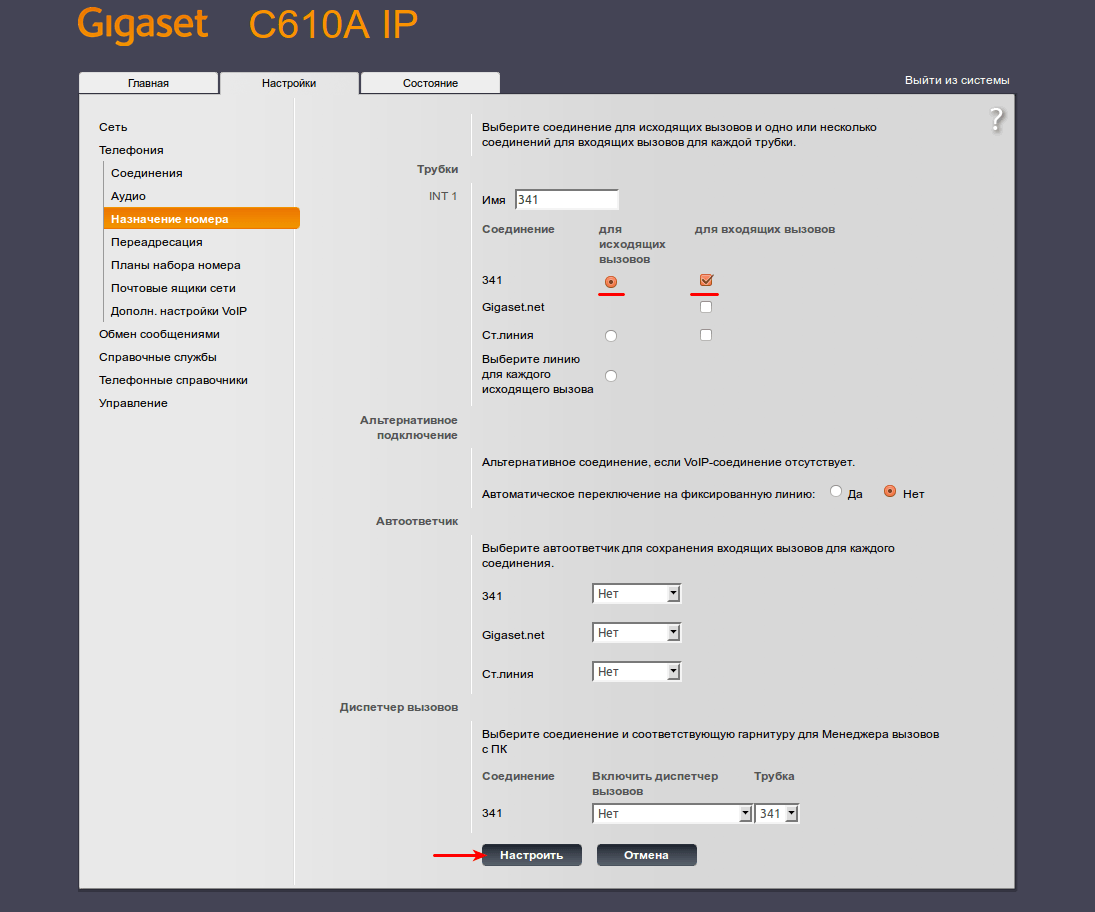Open Телефонные справочники in the sidebar
1095x912 pixels.
click(173, 381)
